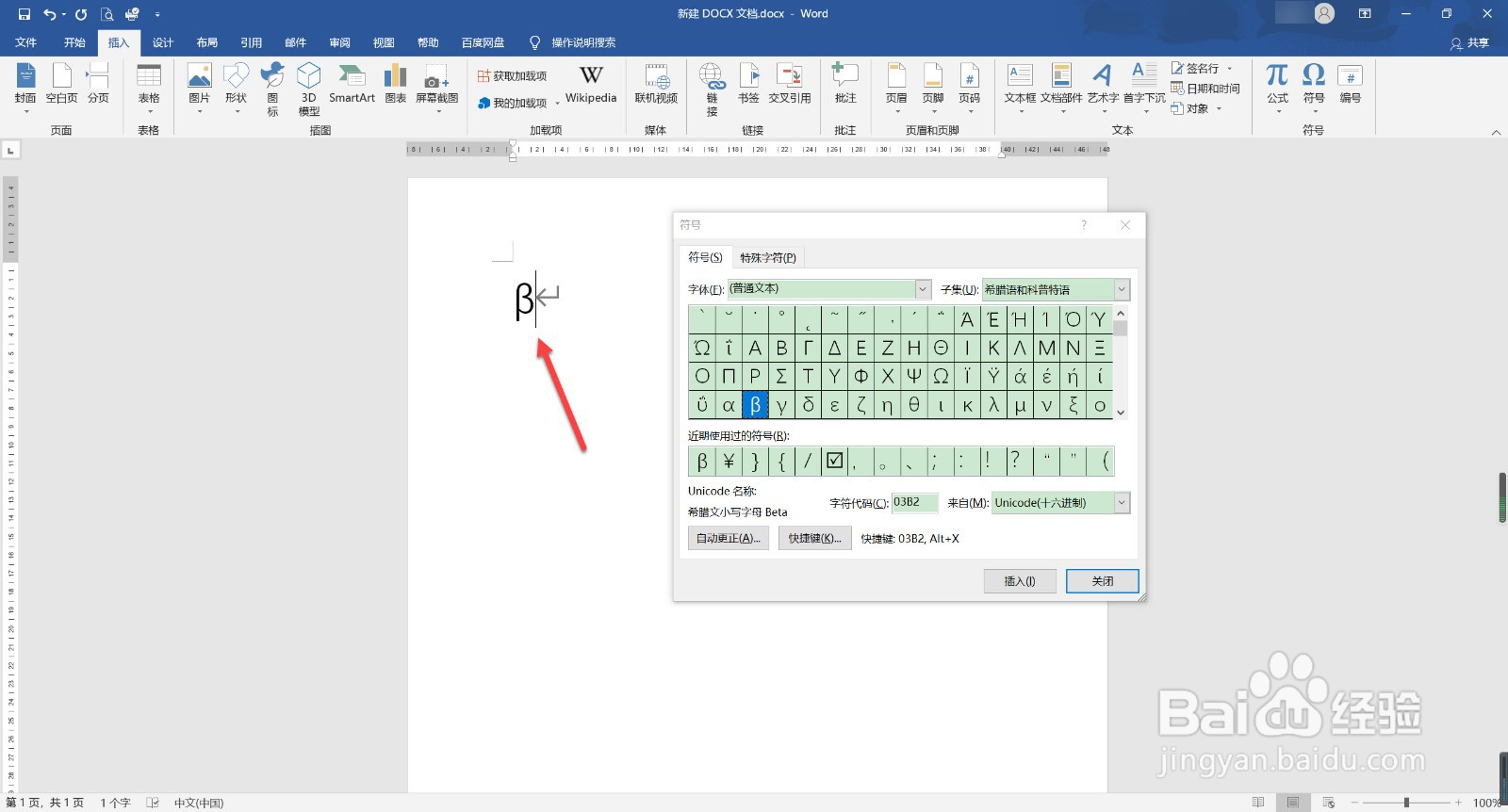
Task: Expand the font (字体) dropdown in Symbol dialog
Action: coord(923,289)
